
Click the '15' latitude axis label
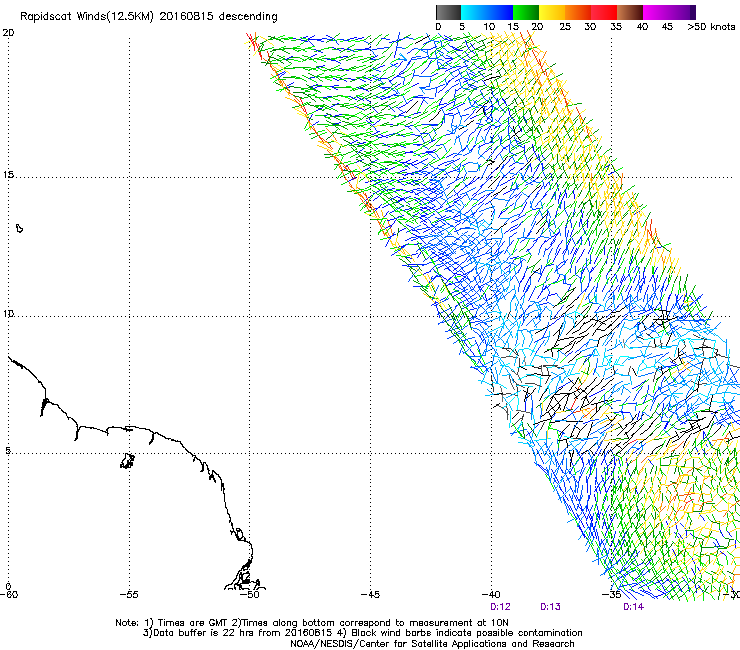click(x=8, y=175)
